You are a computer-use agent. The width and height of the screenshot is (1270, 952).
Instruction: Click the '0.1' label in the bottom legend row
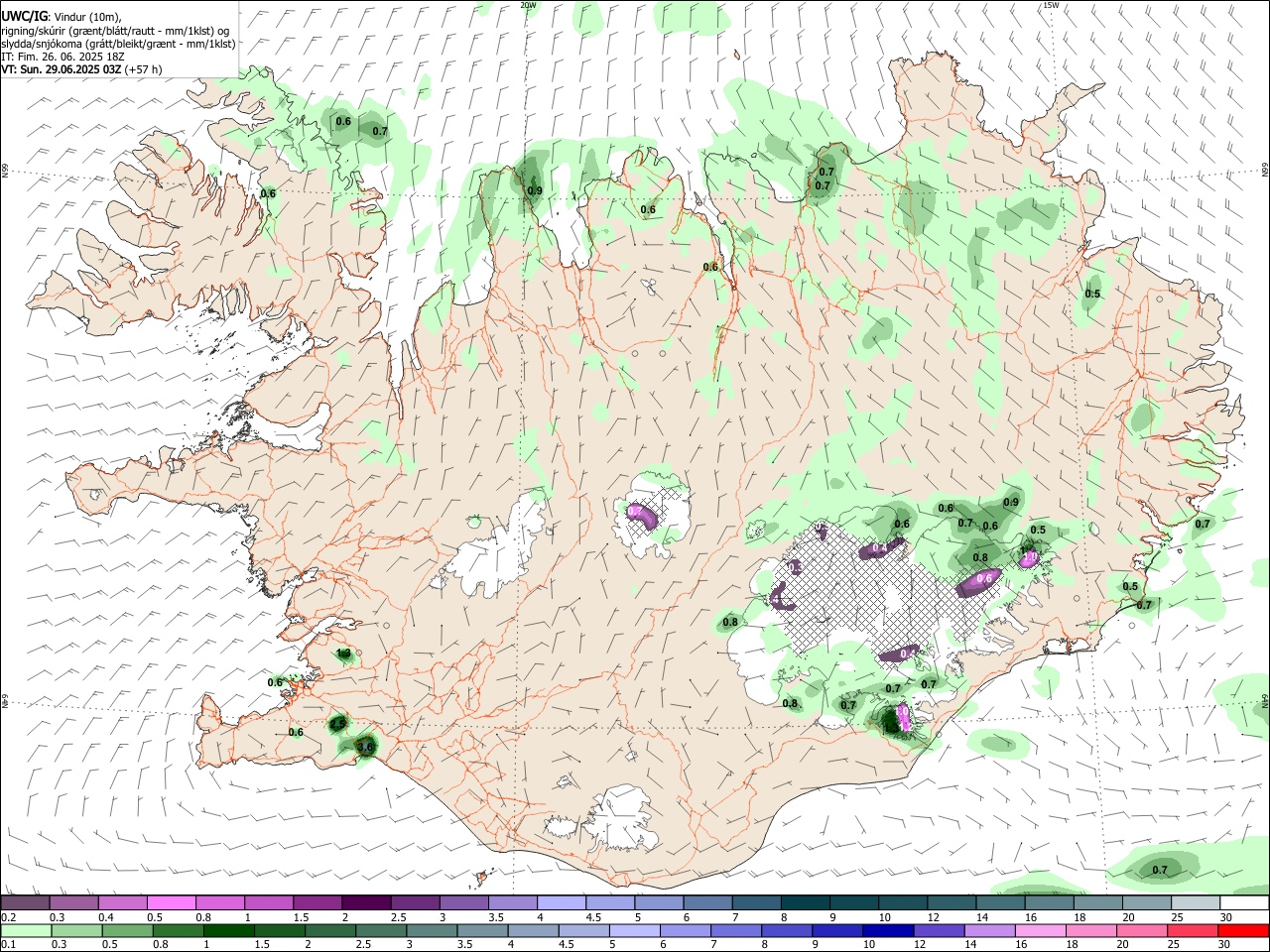pos(8,945)
